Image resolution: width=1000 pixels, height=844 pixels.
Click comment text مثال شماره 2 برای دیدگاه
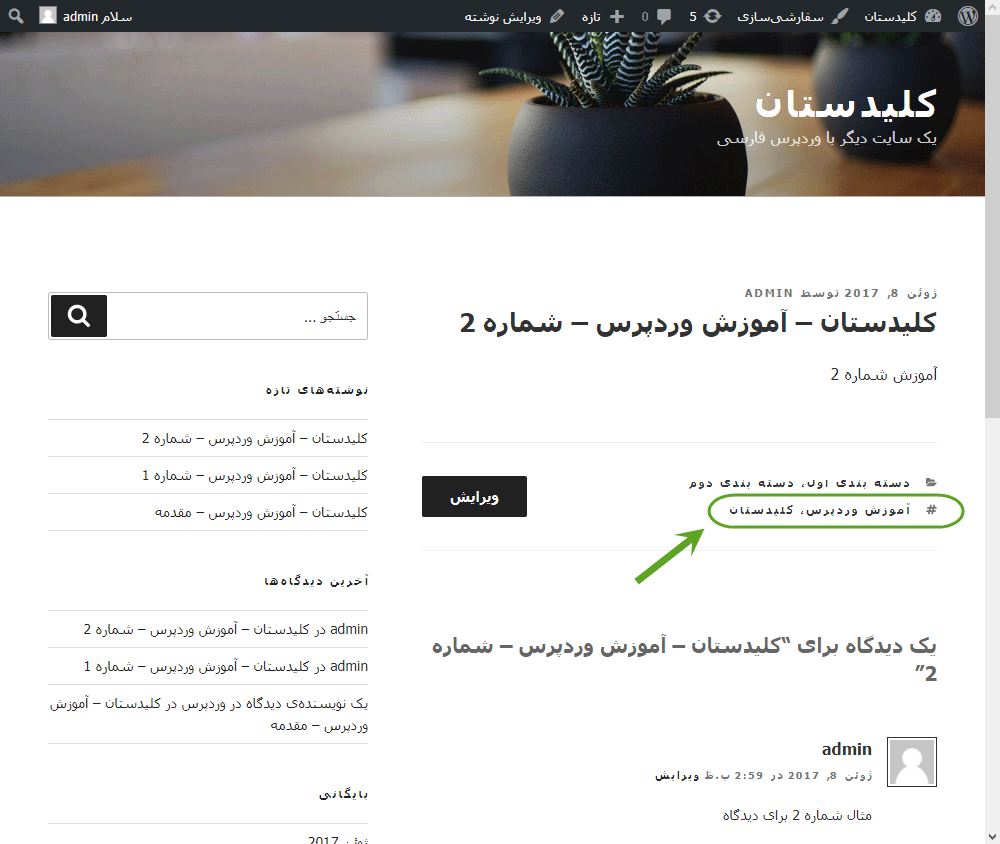[x=797, y=815]
